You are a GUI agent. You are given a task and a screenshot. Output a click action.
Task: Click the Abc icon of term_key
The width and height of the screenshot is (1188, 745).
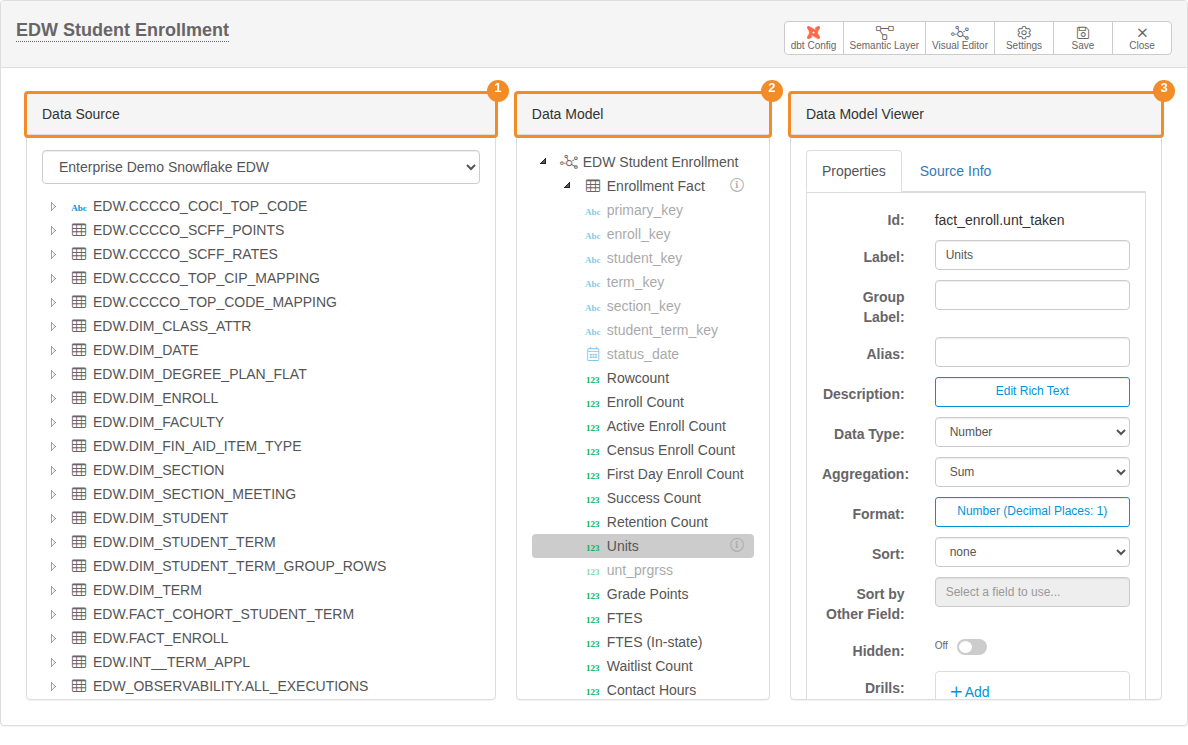(592, 283)
